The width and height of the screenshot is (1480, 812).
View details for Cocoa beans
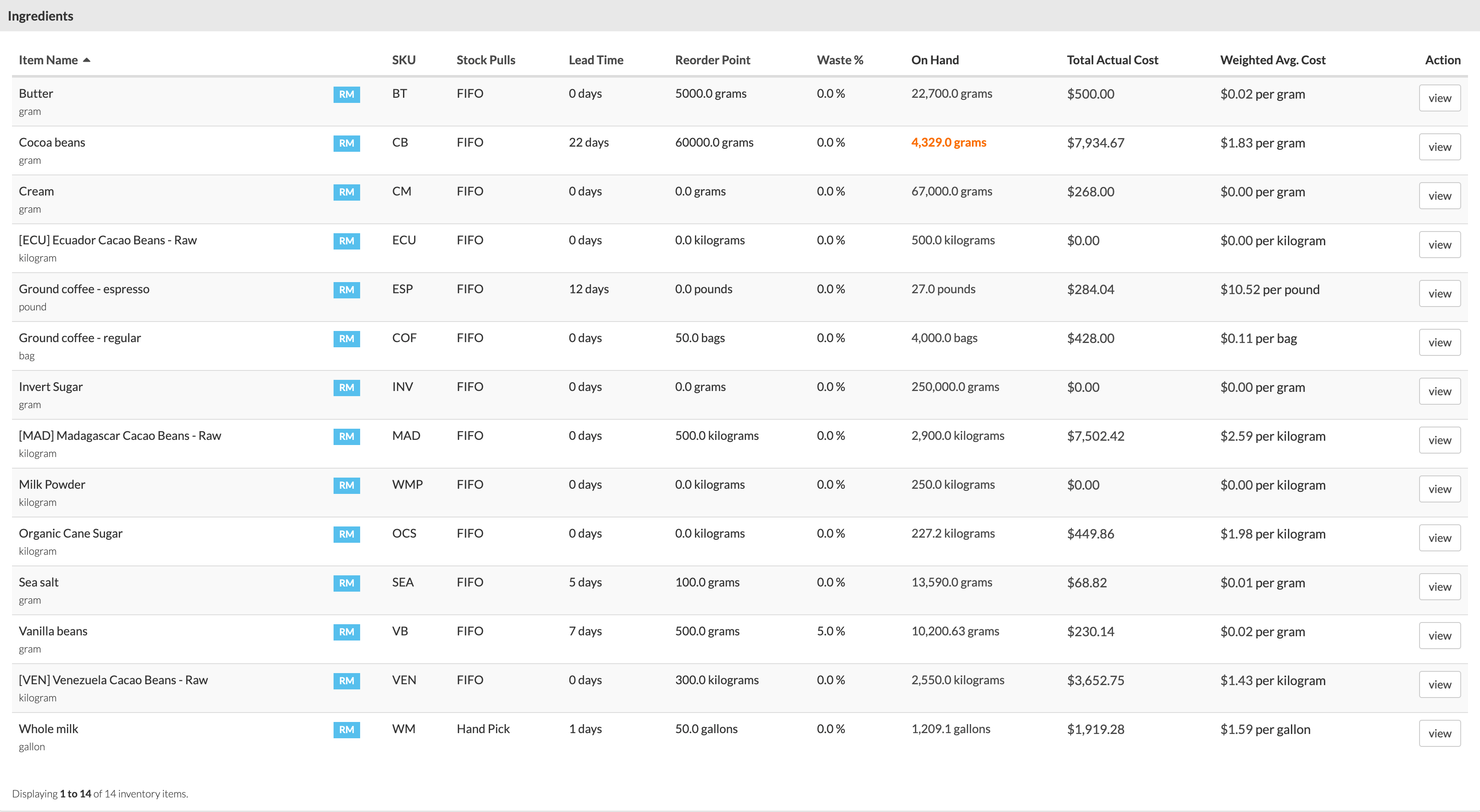[1439, 147]
